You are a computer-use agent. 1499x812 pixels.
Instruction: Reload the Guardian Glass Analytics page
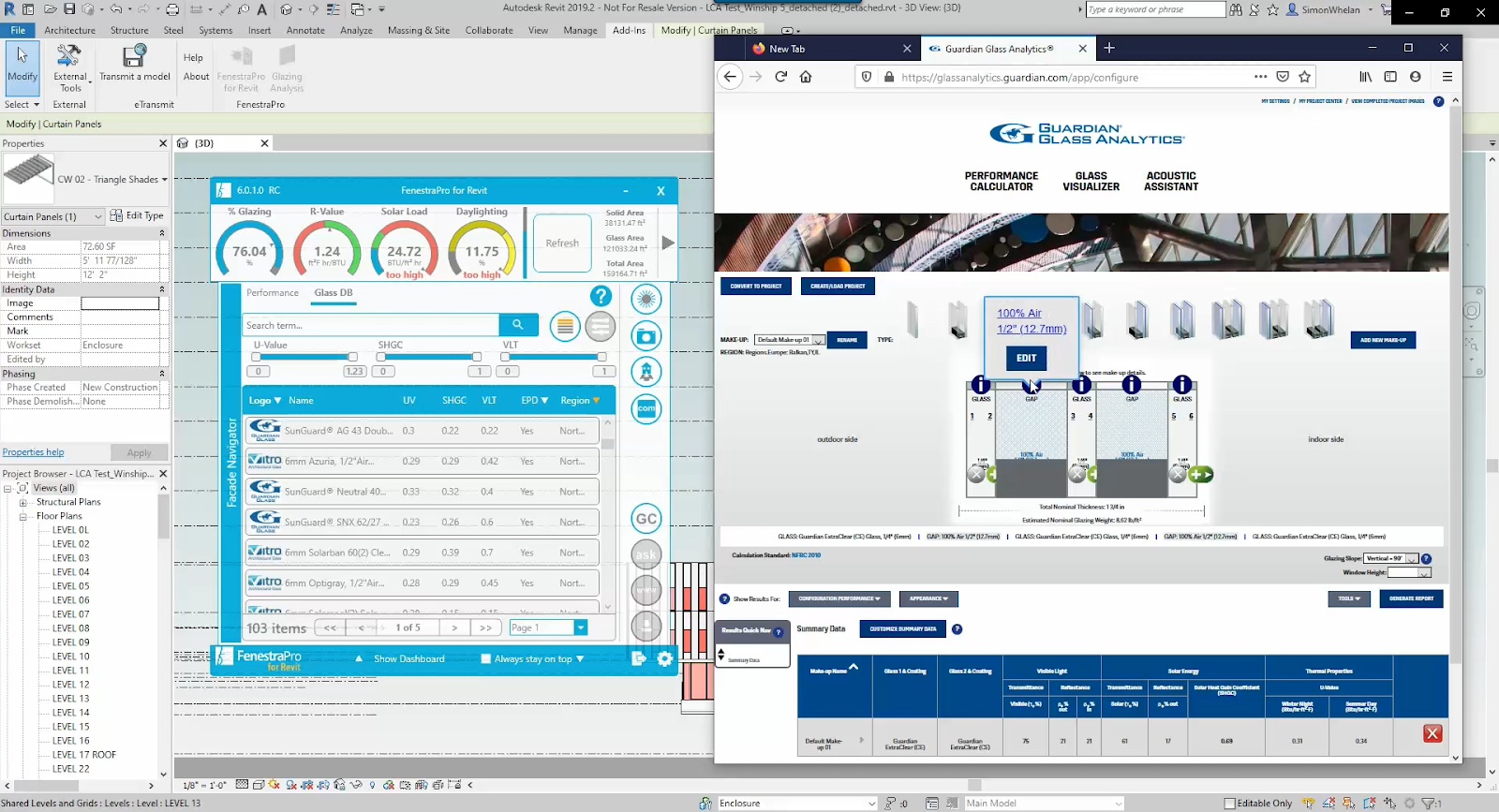[x=780, y=77]
